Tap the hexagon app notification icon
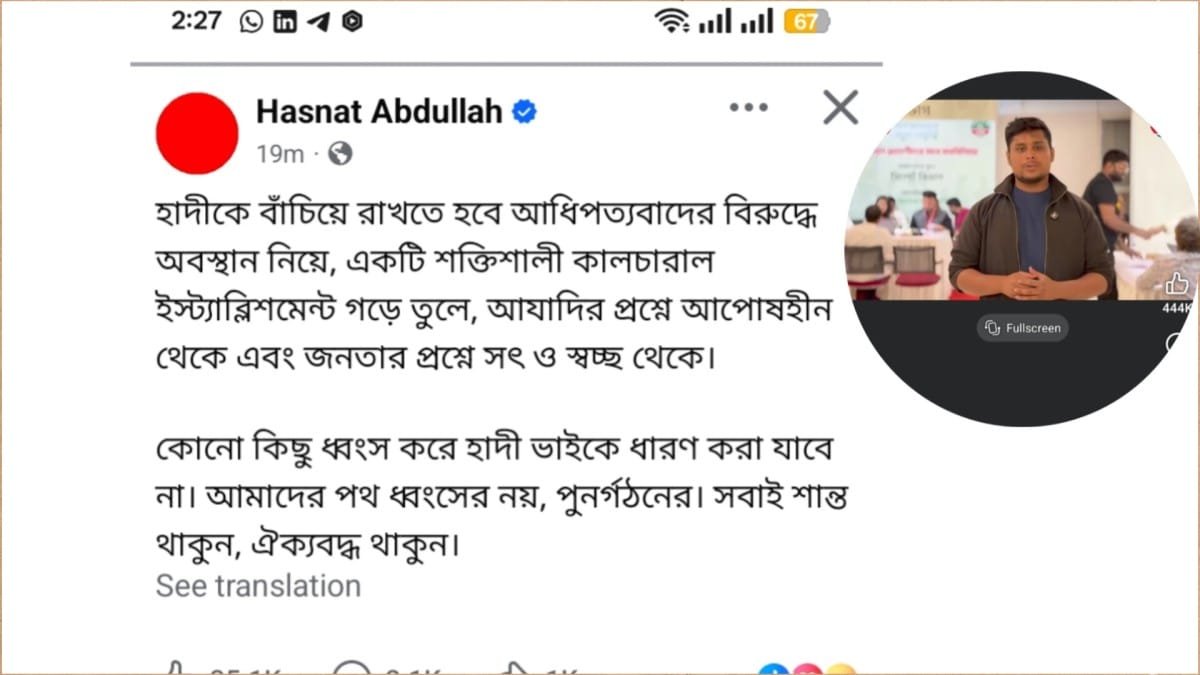This screenshot has height=675, width=1200. pos(351,22)
